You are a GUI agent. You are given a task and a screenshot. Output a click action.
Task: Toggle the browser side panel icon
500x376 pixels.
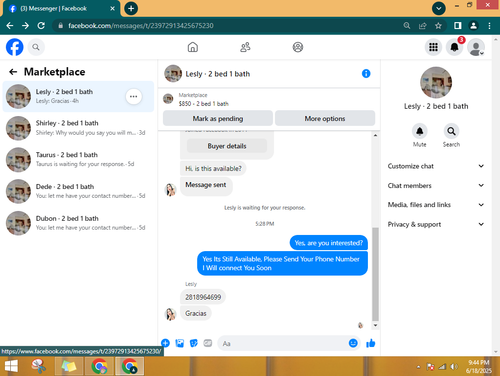pos(457,26)
